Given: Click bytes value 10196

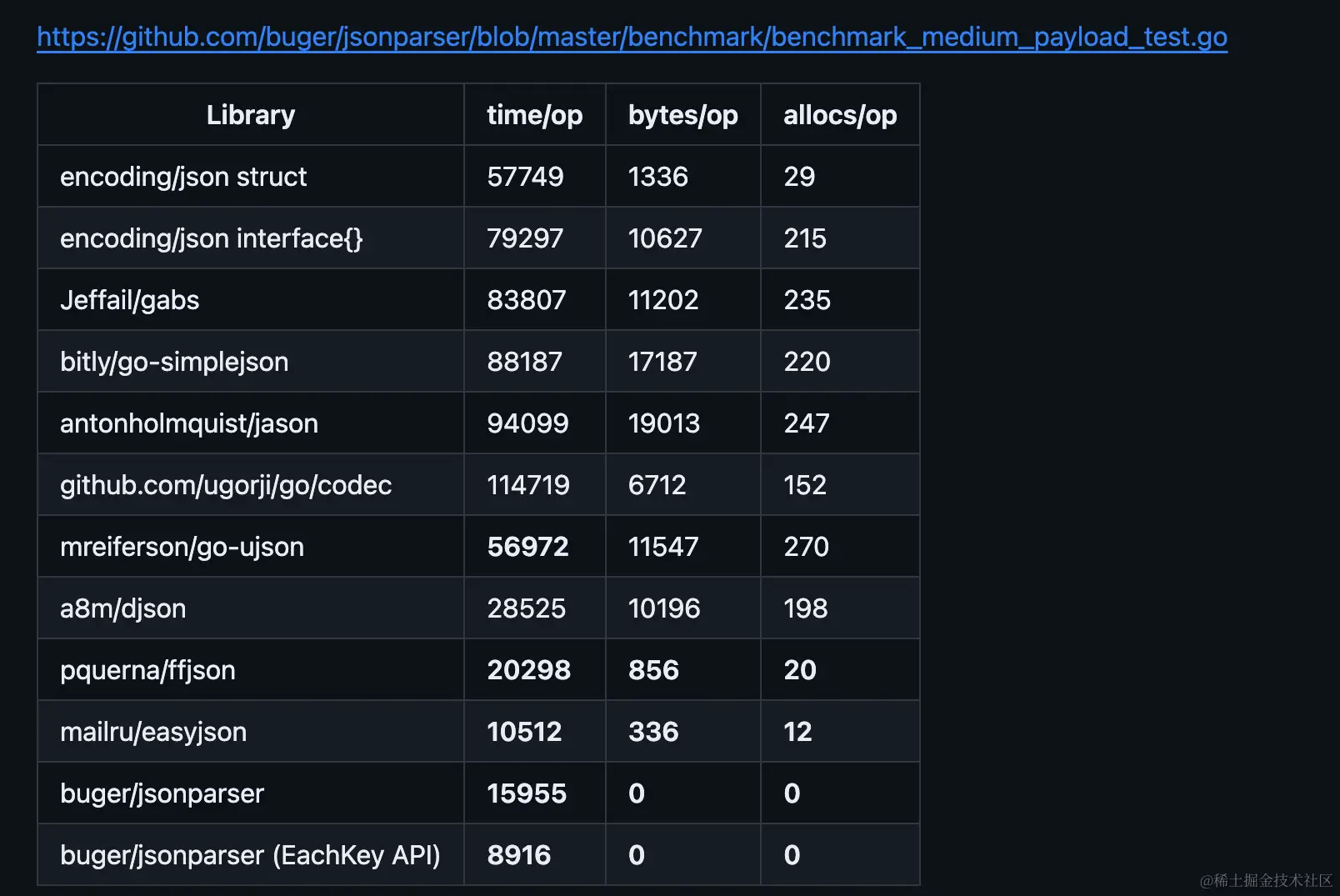Looking at the screenshot, I should (x=664, y=608).
